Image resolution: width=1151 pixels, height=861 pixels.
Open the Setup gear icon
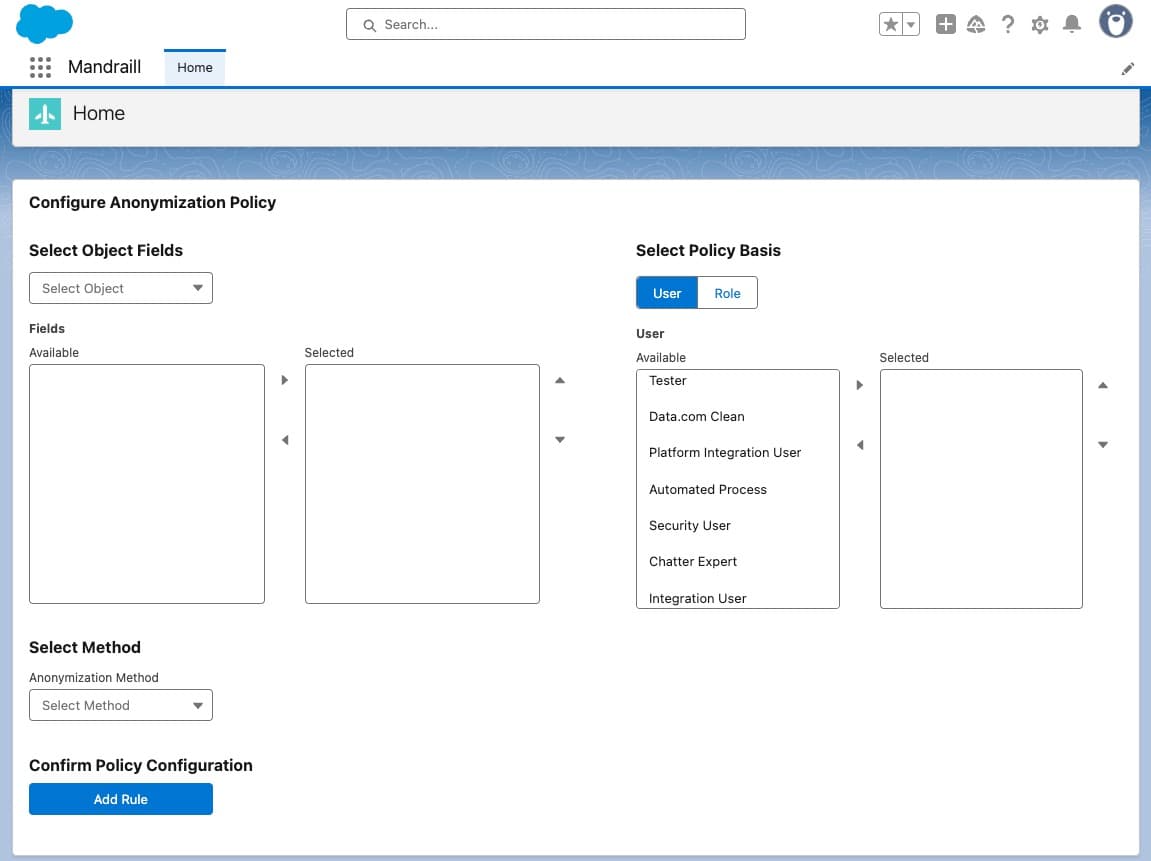[1040, 25]
